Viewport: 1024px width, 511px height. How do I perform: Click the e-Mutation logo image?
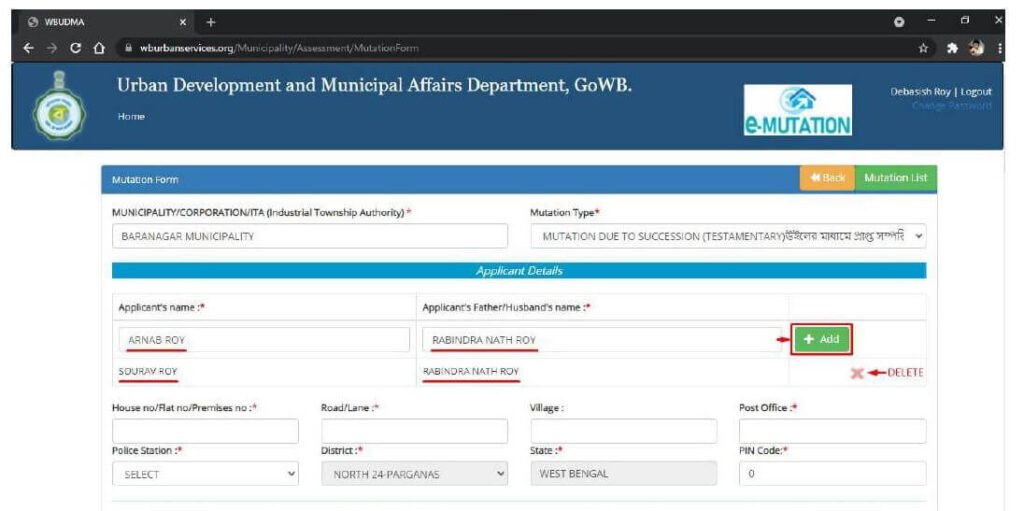pos(797,110)
